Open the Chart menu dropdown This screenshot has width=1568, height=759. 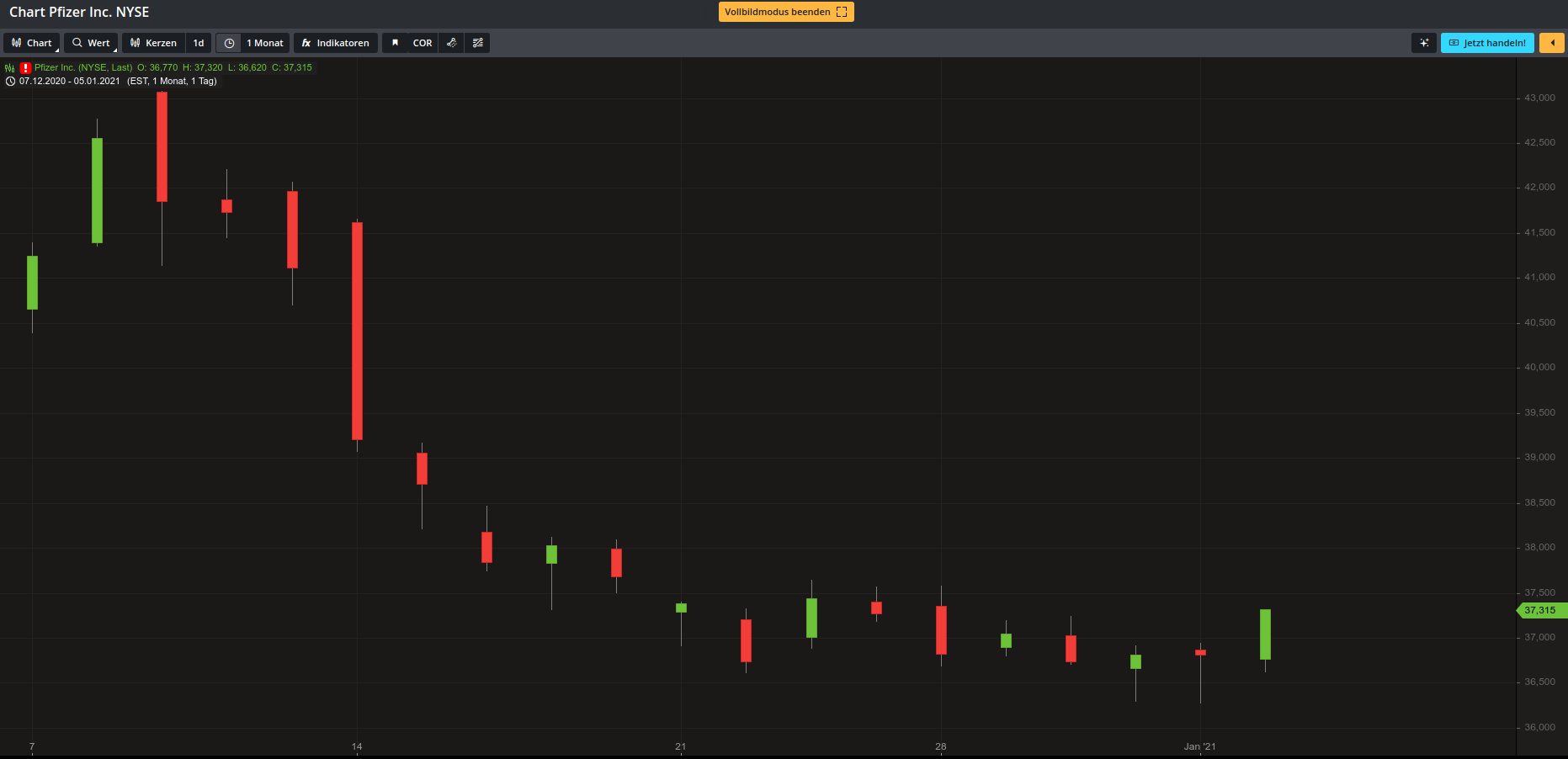pyautogui.click(x=31, y=43)
